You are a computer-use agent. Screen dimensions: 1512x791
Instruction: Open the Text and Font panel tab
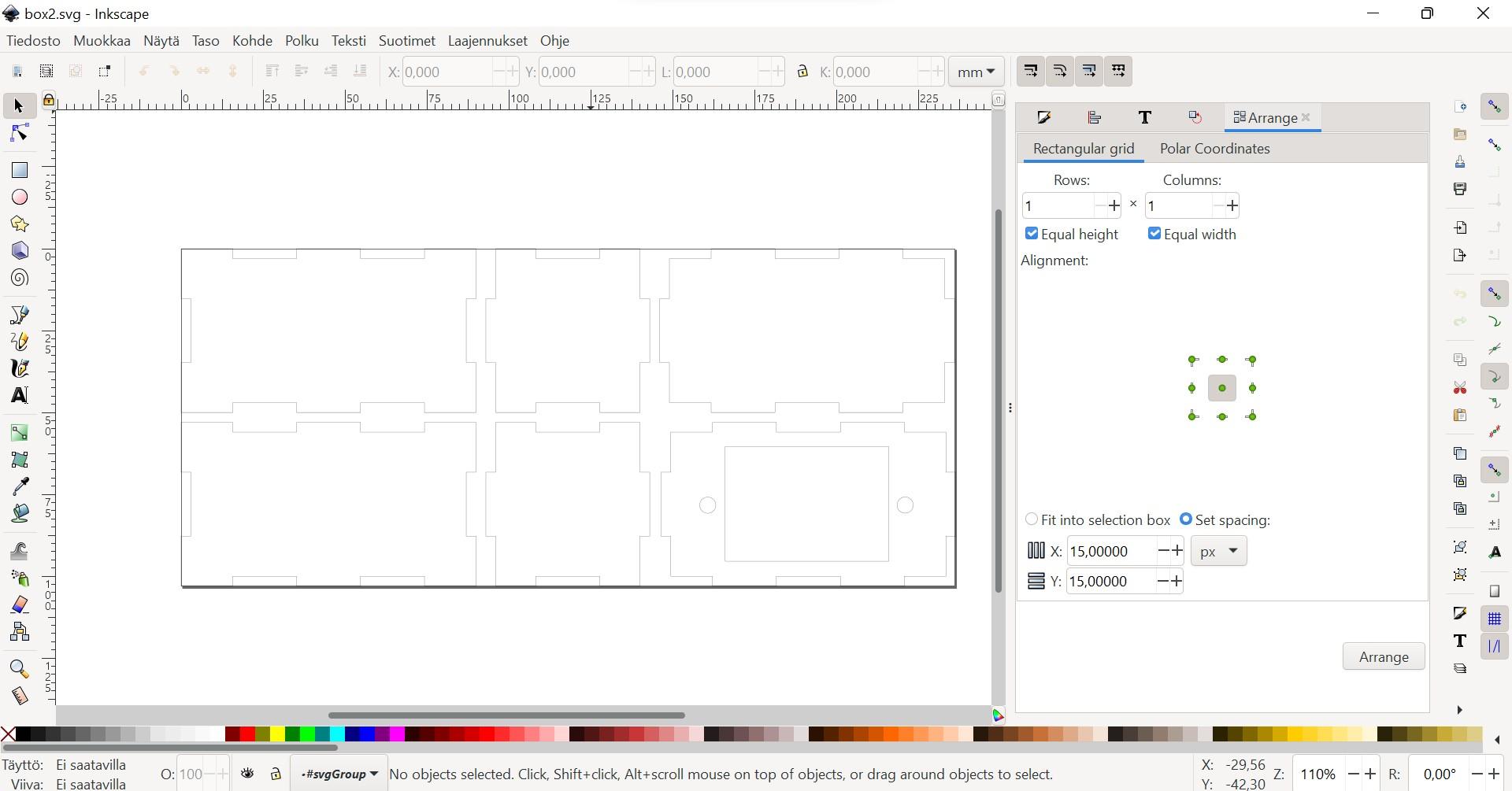point(1144,117)
